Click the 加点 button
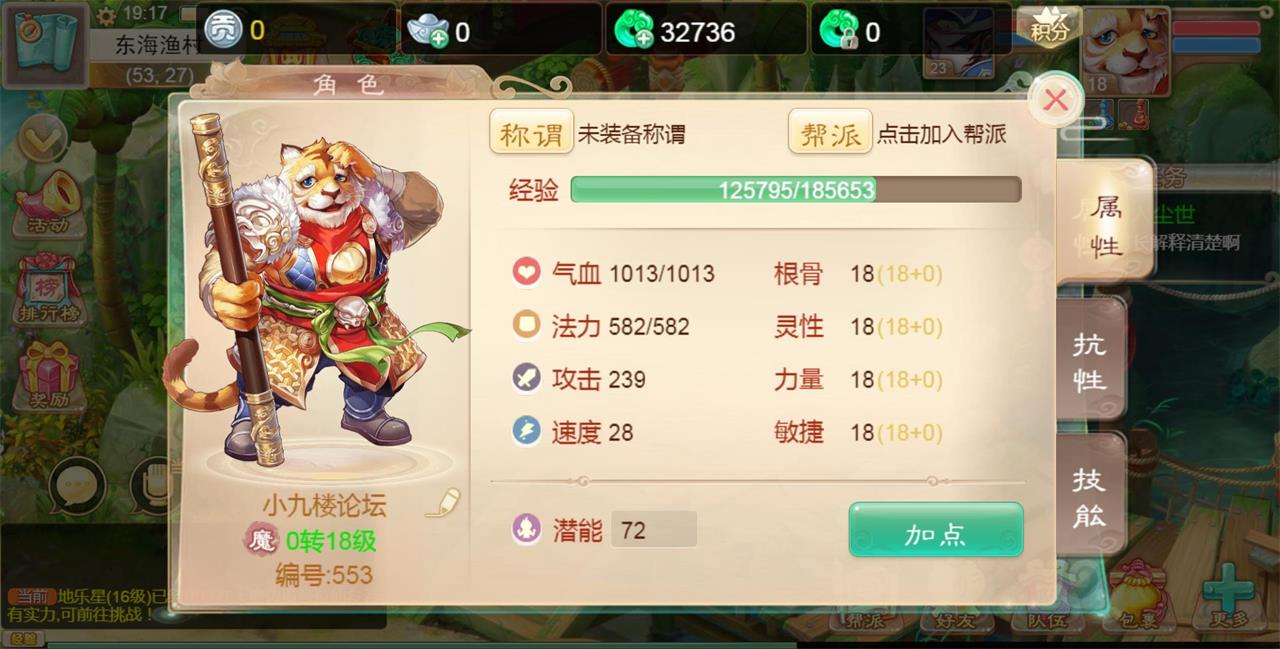Screen dimensions: 1280x649 [936, 530]
